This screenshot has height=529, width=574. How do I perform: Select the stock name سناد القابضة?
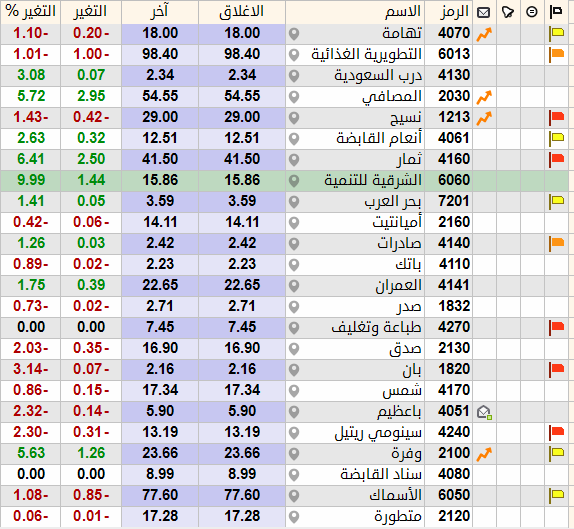(381, 474)
